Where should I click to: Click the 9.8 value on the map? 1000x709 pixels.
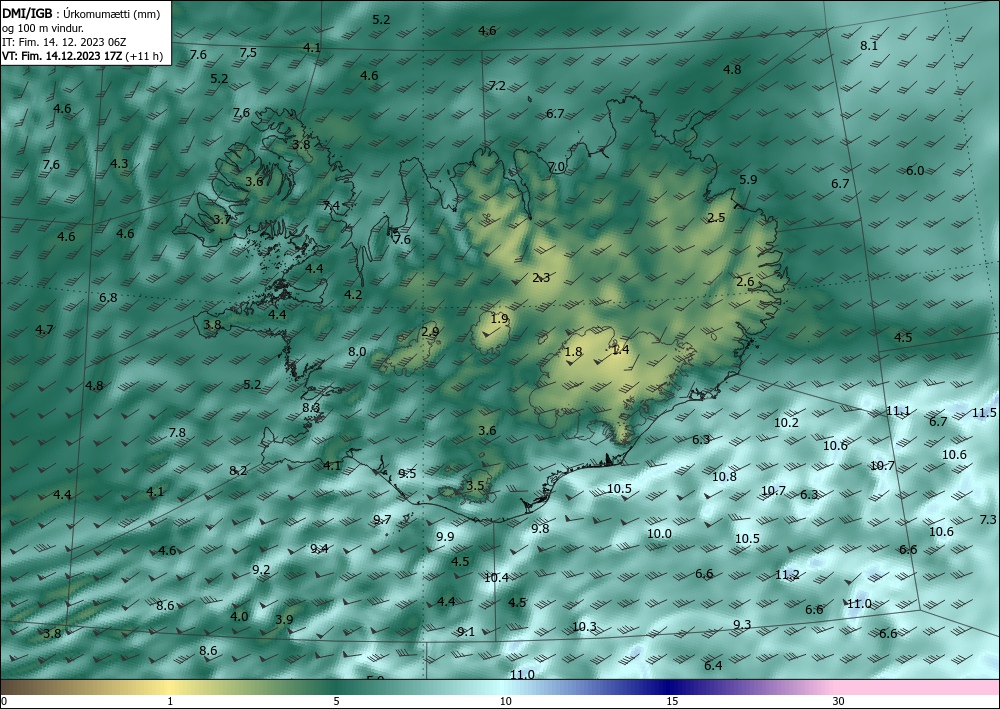[540, 529]
